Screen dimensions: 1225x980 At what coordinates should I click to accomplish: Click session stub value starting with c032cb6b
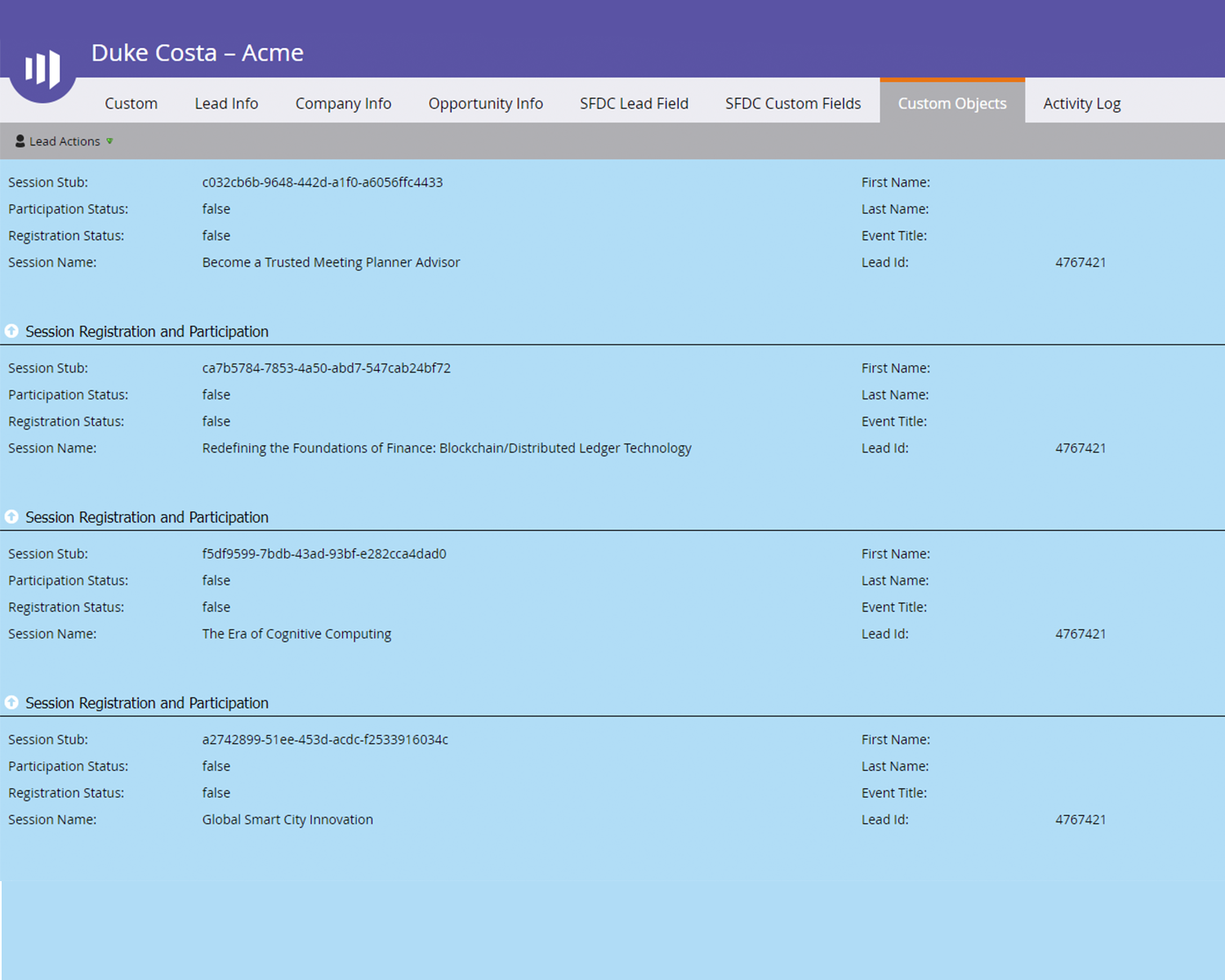pos(323,182)
